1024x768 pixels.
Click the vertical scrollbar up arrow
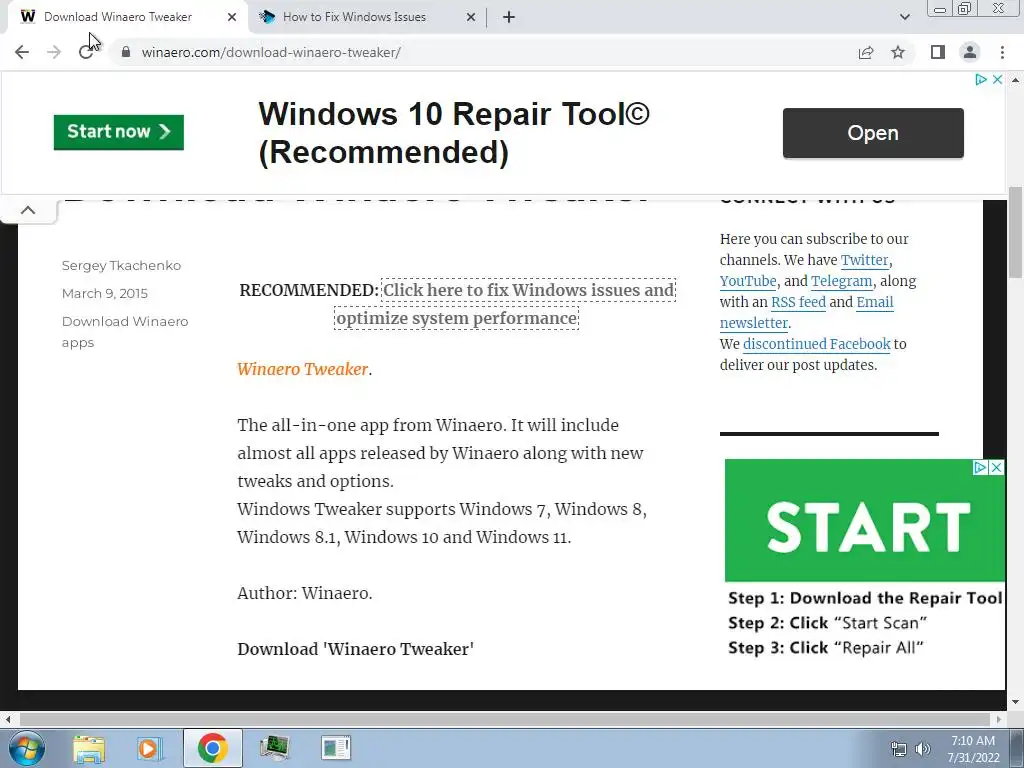pyautogui.click(x=1015, y=80)
